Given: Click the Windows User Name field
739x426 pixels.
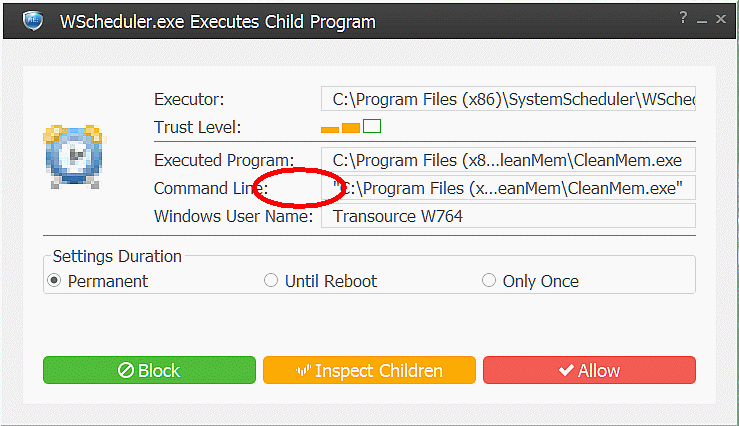Looking at the screenshot, I should point(508,216).
